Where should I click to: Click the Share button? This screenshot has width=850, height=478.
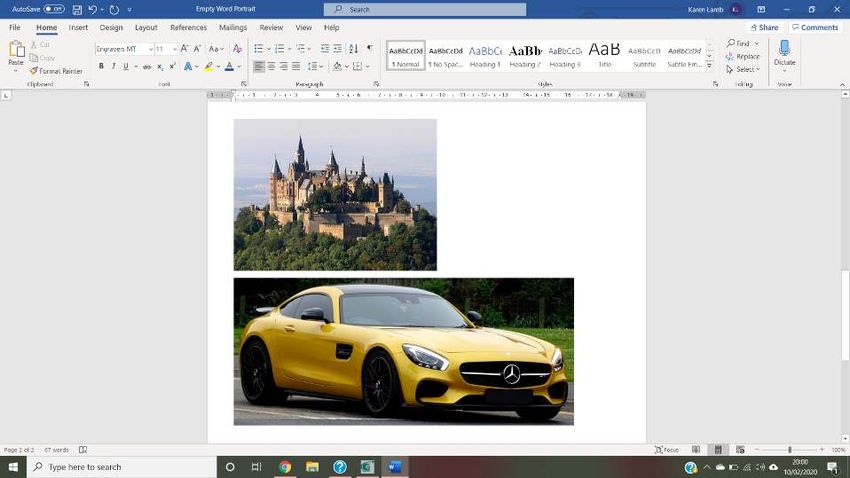click(x=764, y=27)
